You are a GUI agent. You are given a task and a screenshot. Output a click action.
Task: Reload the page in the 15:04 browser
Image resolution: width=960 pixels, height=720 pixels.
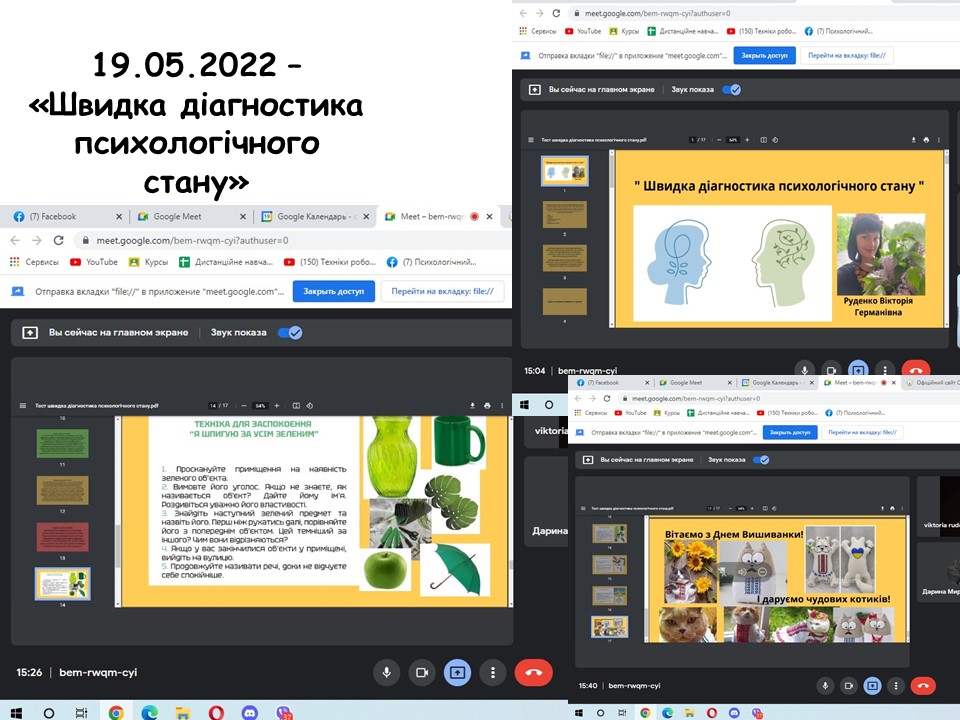[x=556, y=13]
